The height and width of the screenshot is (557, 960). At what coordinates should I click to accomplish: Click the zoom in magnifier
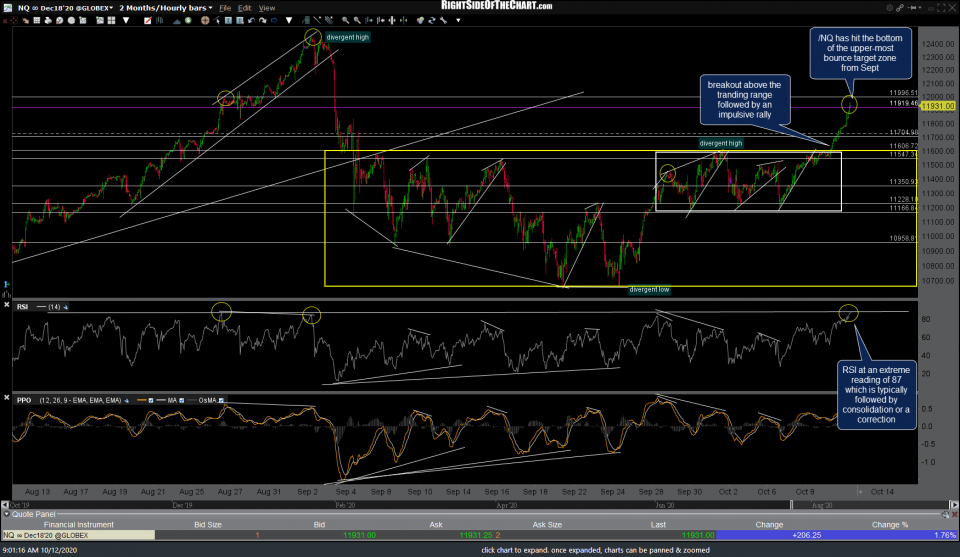(x=346, y=20)
